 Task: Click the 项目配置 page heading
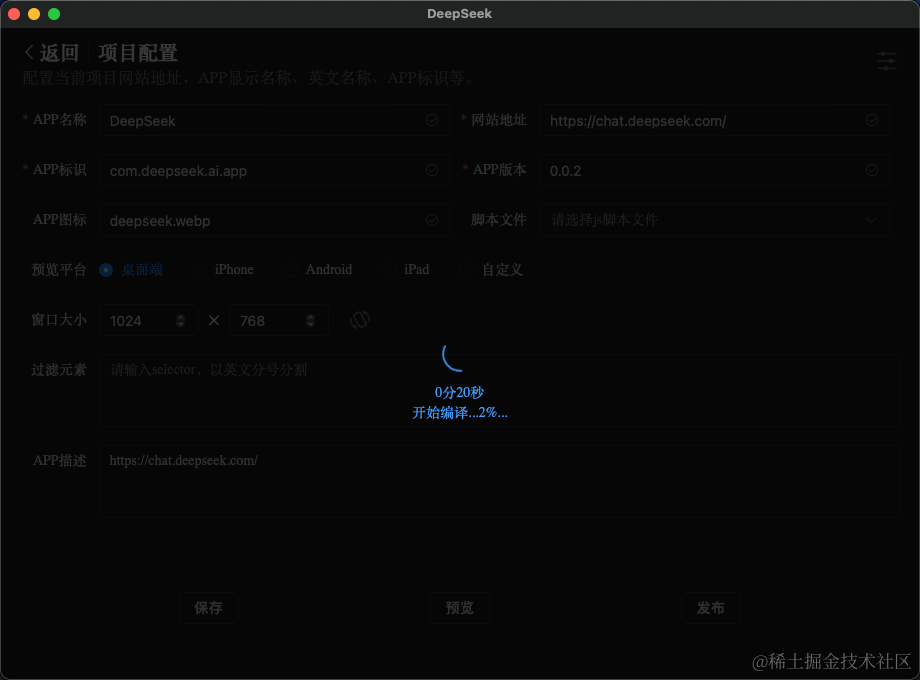pyautogui.click(x=138, y=53)
